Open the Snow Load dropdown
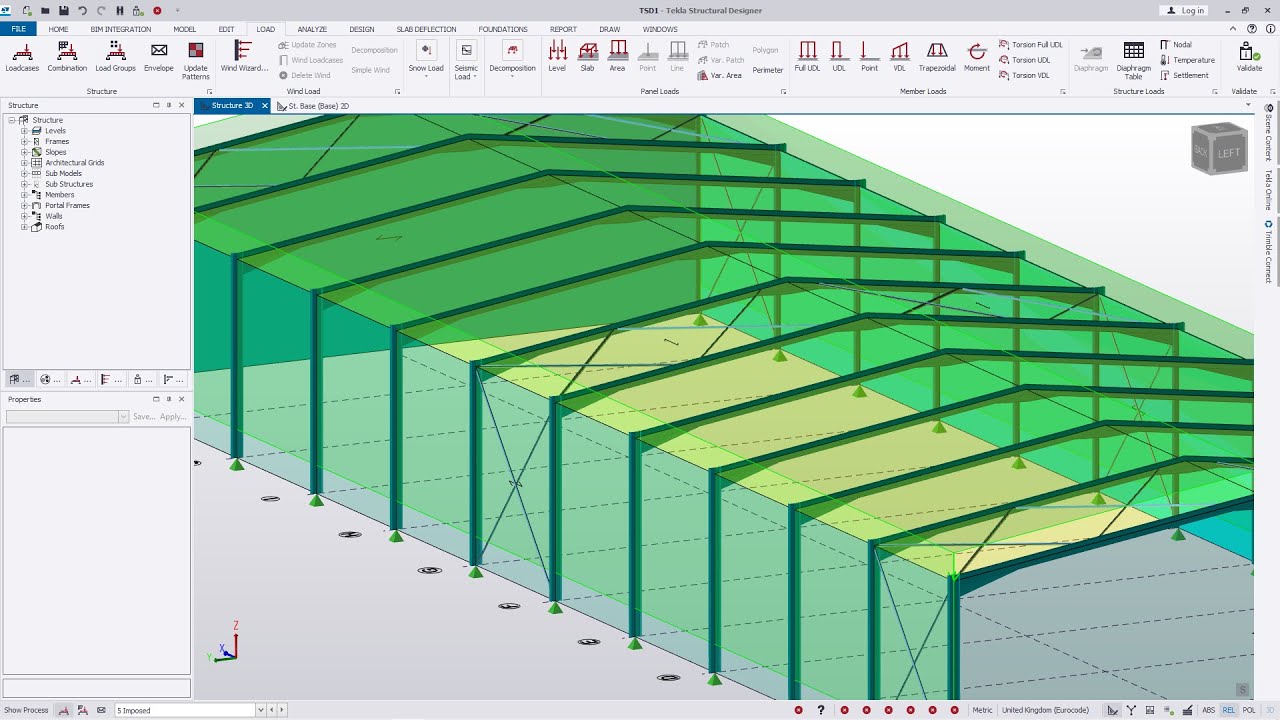 [x=426, y=61]
